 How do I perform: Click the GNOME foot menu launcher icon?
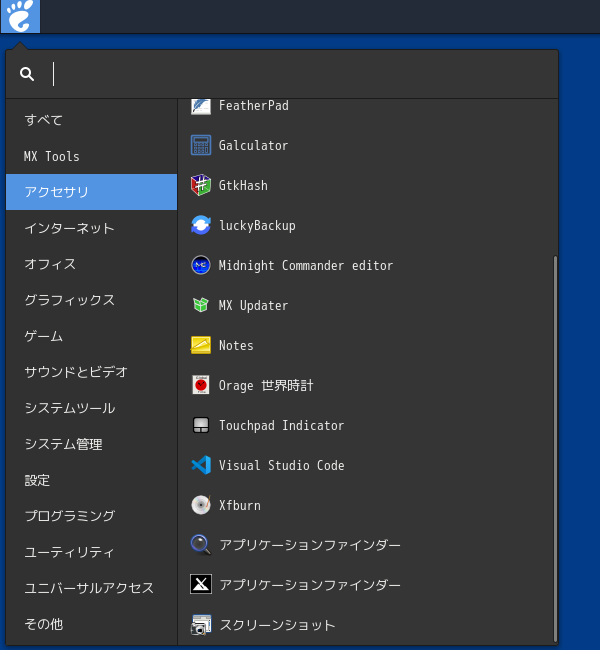pyautogui.click(x=20, y=16)
